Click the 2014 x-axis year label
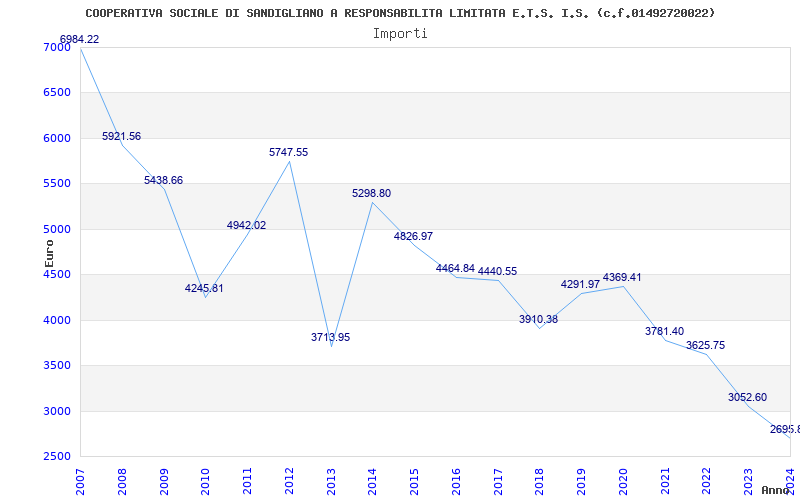Screen dimensions: 800x500 (372, 482)
